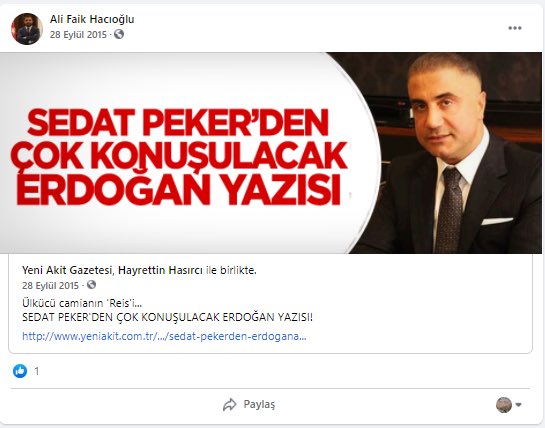
Task: Open the Sedat Peker headline image
Action: tap(271, 153)
